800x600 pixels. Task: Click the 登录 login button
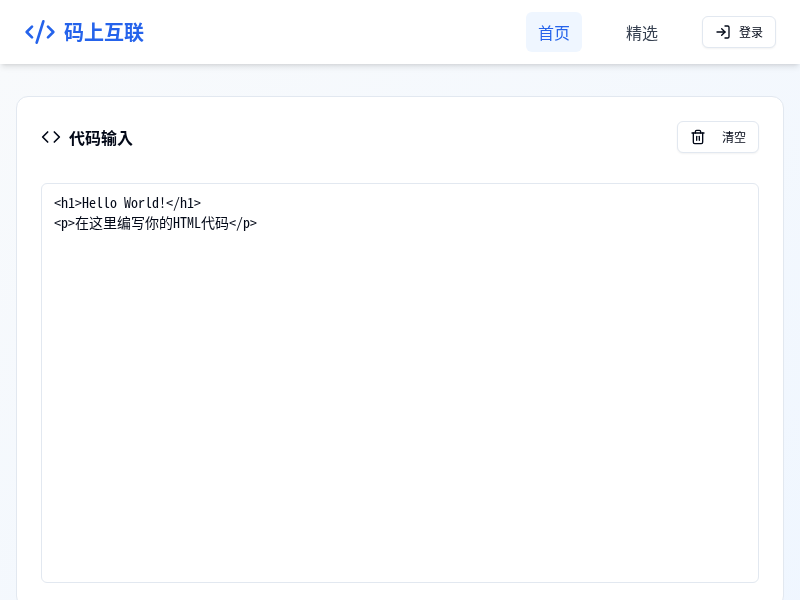[x=739, y=32]
